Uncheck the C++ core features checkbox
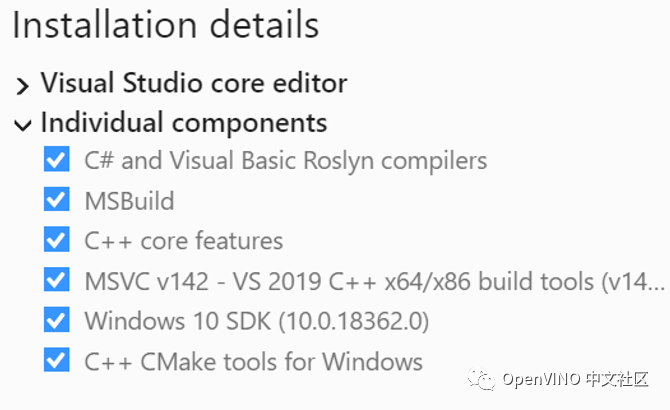The image size is (670, 410). click(56, 239)
